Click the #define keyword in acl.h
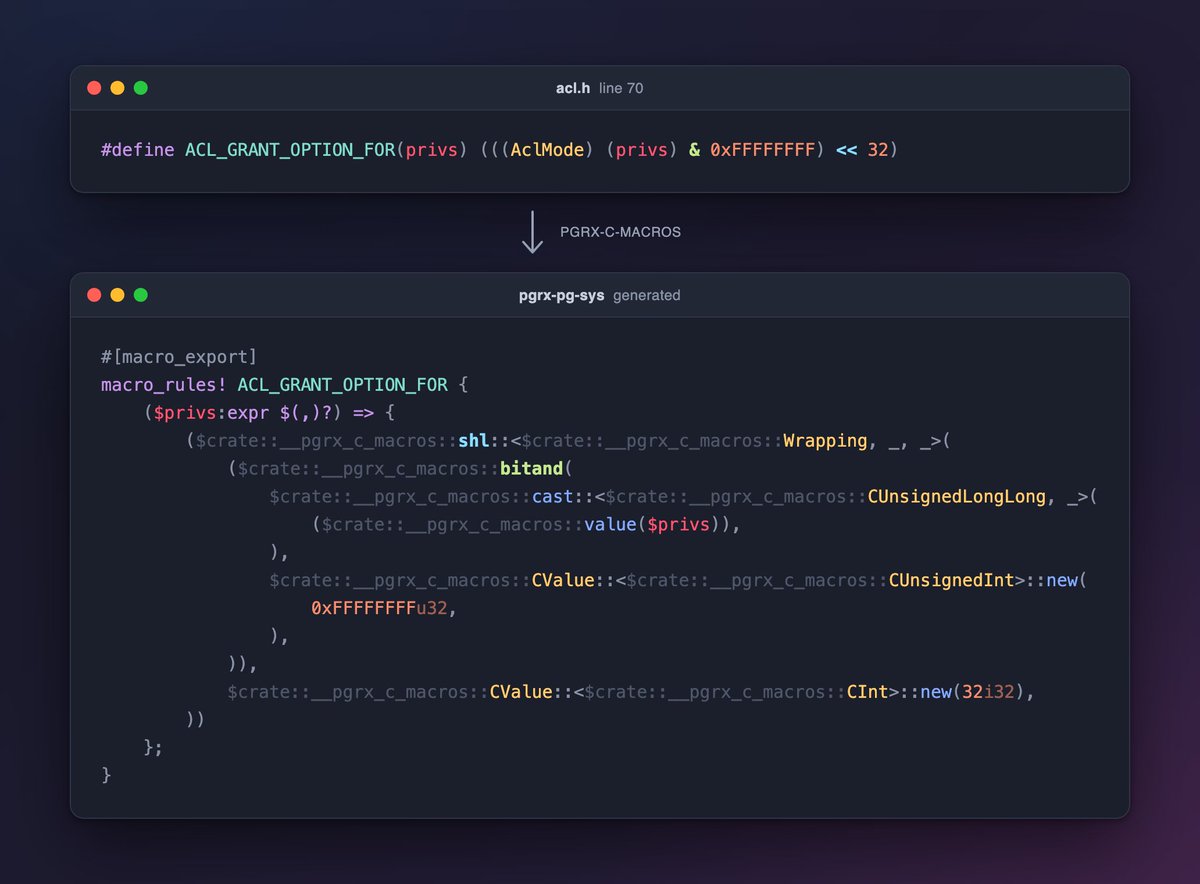 [138, 150]
